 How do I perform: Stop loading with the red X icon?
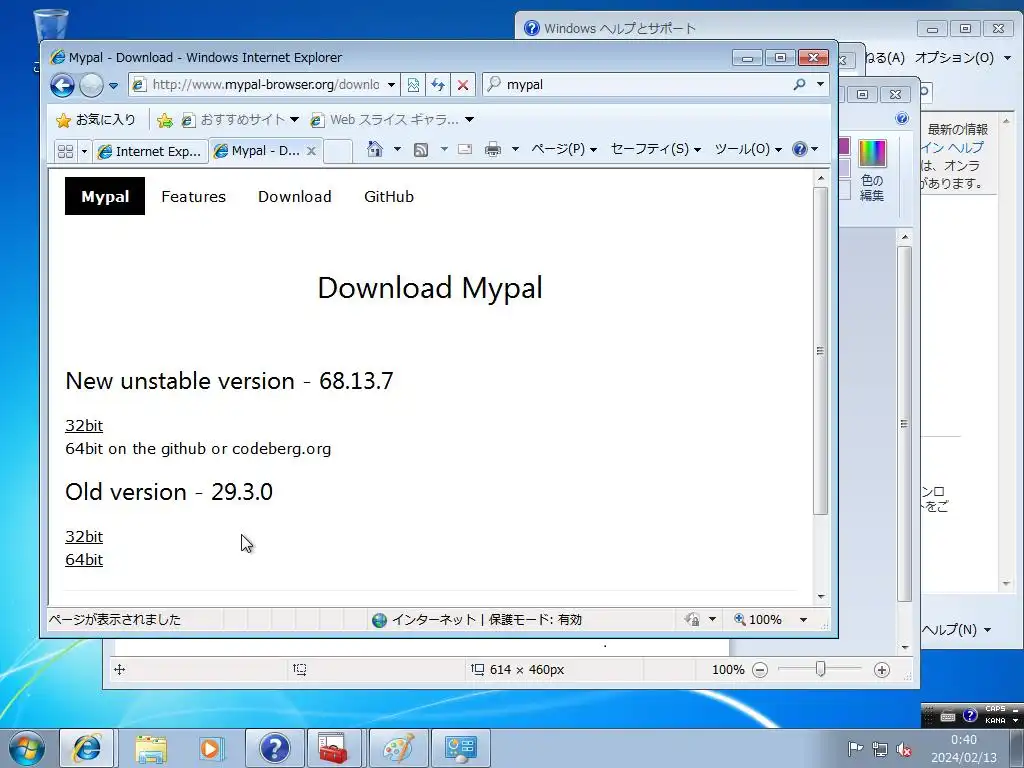click(462, 85)
